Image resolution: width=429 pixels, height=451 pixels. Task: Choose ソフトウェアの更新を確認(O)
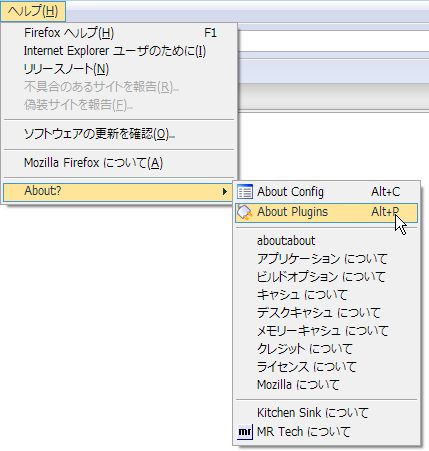tap(119, 134)
